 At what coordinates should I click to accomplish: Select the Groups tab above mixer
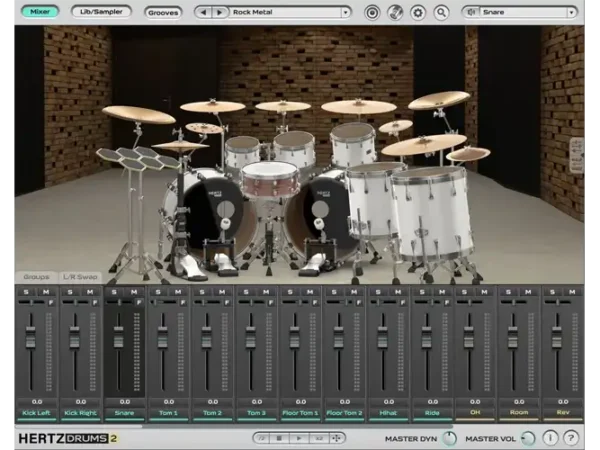click(x=36, y=277)
